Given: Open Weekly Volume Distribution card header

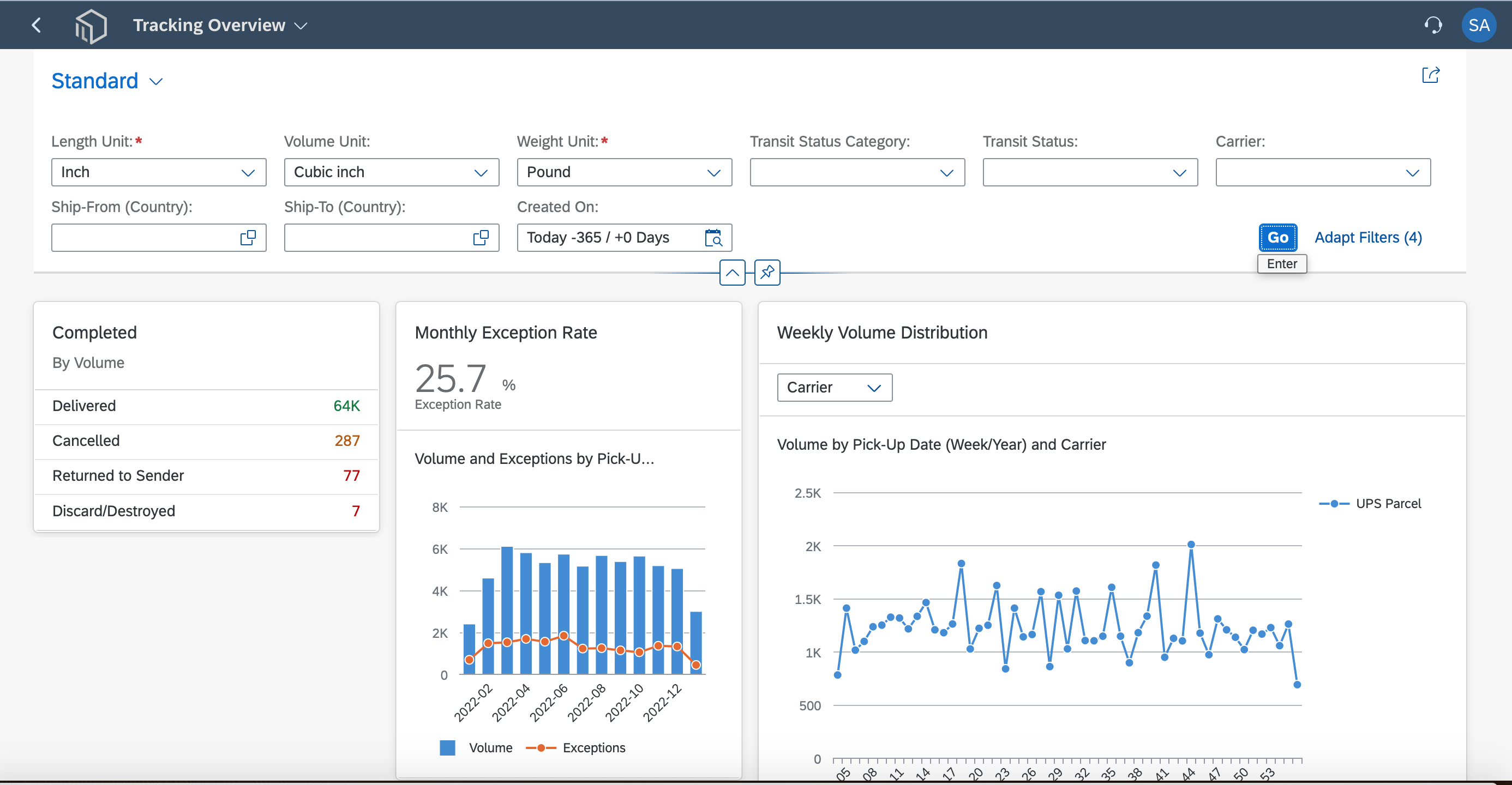Looking at the screenshot, I should click(1112, 333).
